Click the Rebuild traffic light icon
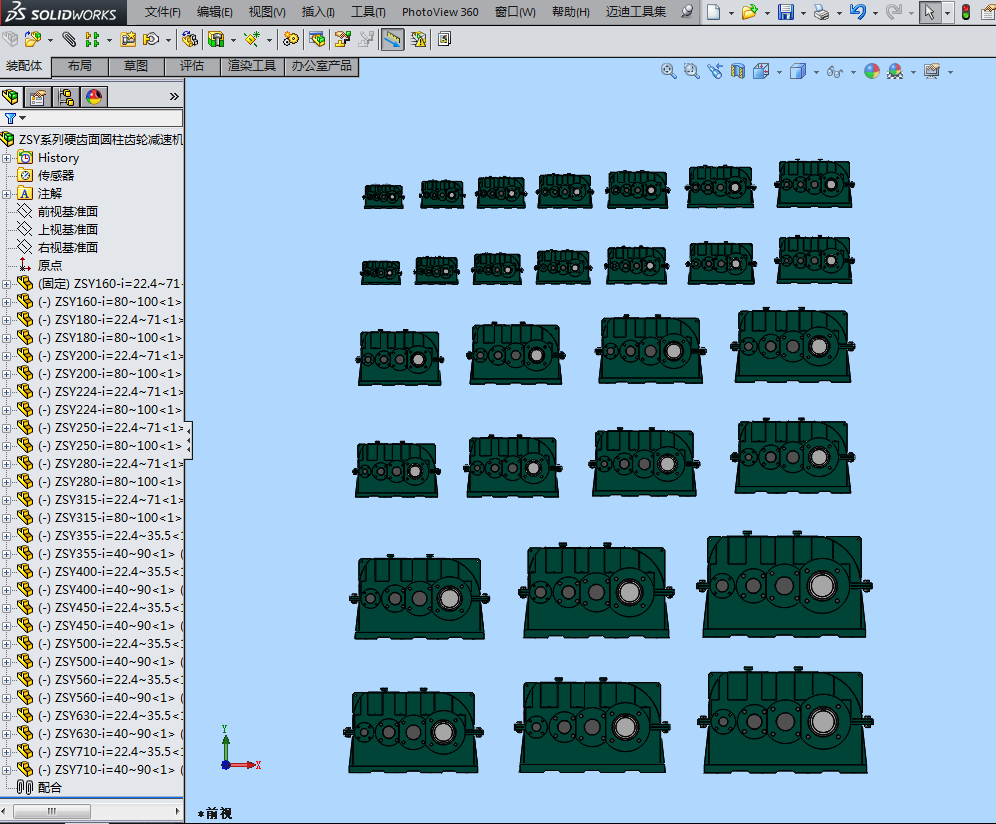This screenshot has height=824, width=996. (x=966, y=11)
